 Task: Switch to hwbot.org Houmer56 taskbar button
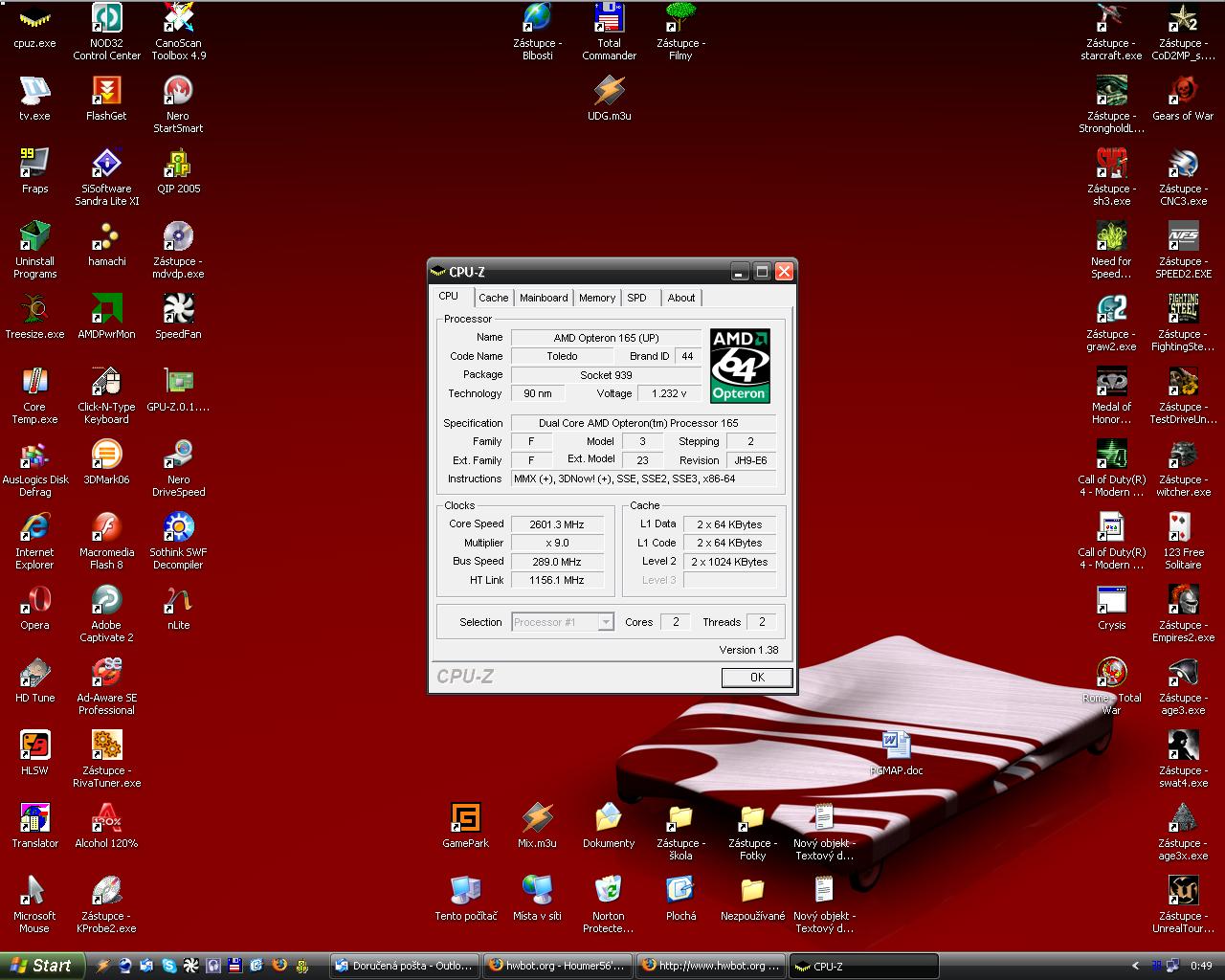pos(556,966)
